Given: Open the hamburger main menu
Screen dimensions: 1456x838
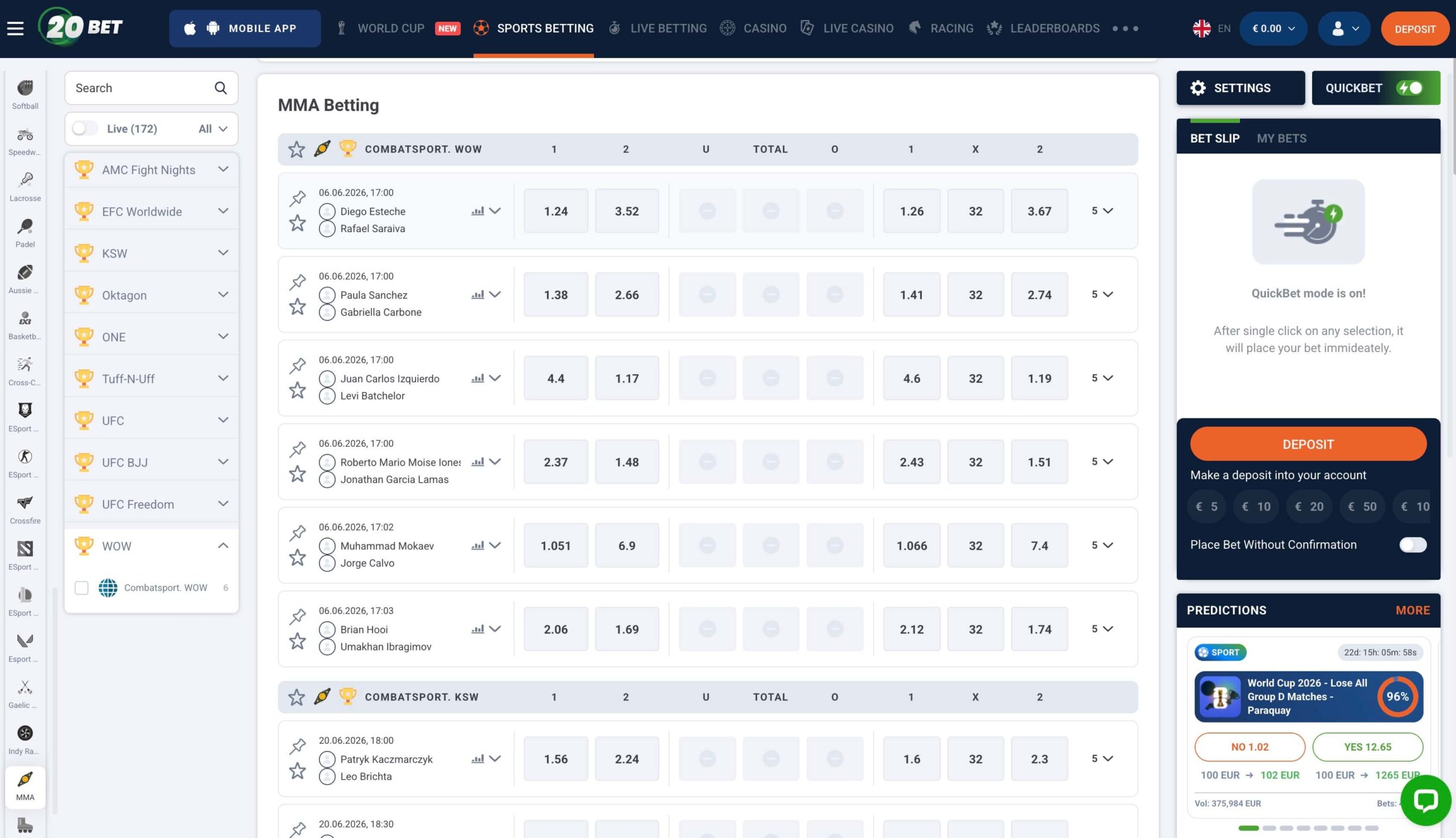Looking at the screenshot, I should pos(15,28).
